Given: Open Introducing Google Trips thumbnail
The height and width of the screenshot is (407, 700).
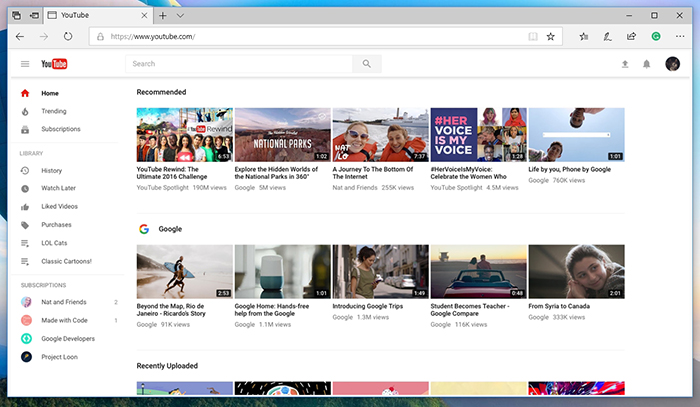Looking at the screenshot, I should pyautogui.click(x=380, y=272).
